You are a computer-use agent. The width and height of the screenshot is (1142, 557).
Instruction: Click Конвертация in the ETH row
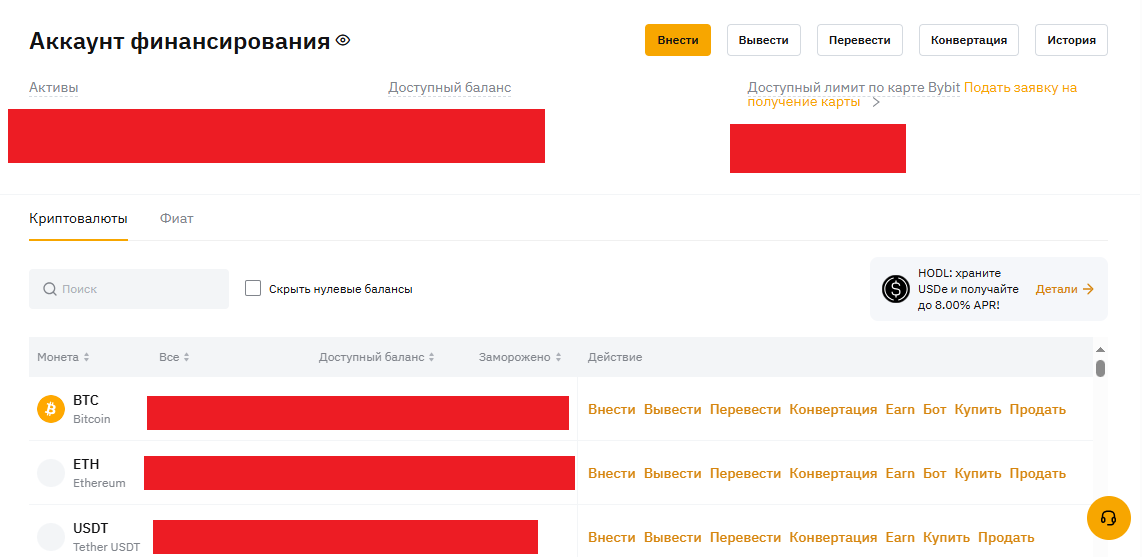tap(833, 473)
